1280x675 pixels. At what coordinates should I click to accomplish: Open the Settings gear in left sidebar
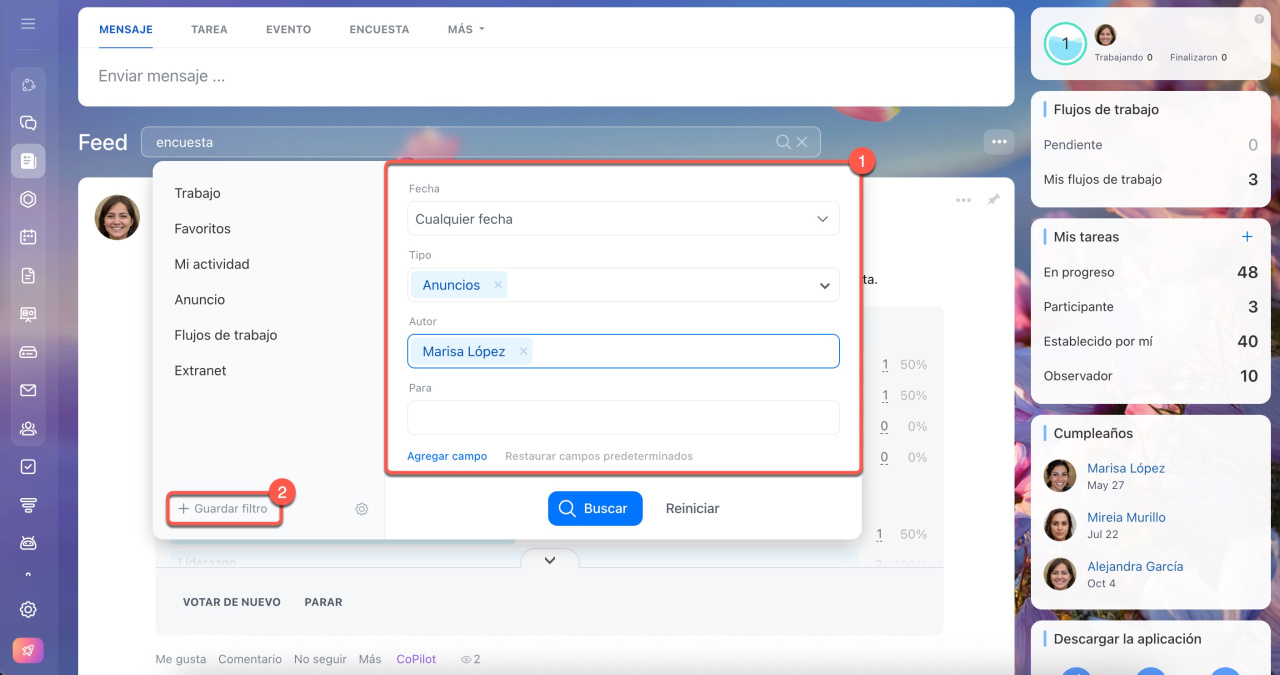pos(28,609)
